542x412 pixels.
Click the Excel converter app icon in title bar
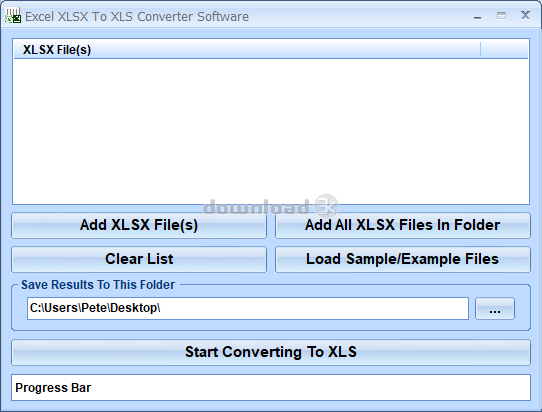pos(13,16)
